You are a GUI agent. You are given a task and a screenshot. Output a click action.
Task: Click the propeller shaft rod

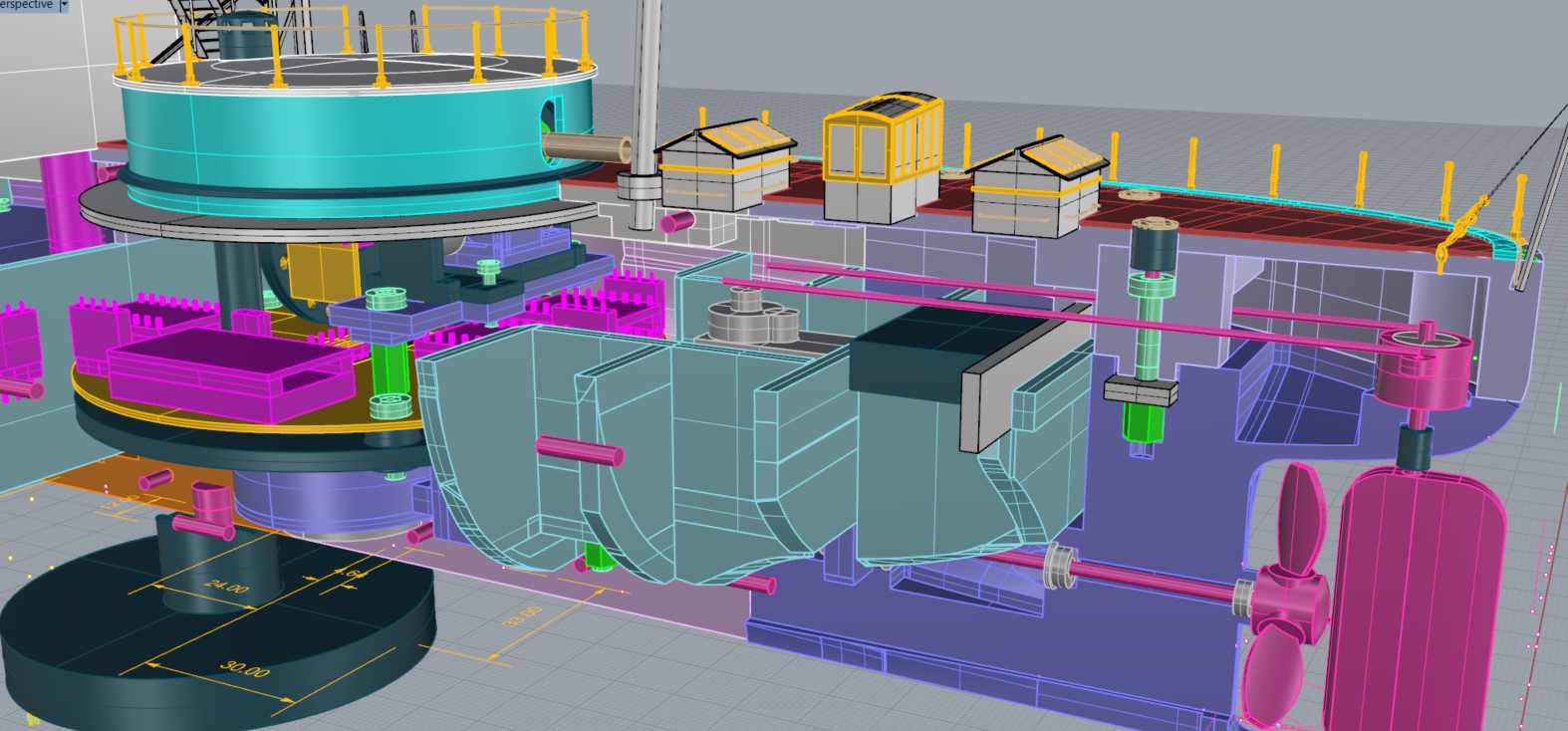[x=1146, y=583]
